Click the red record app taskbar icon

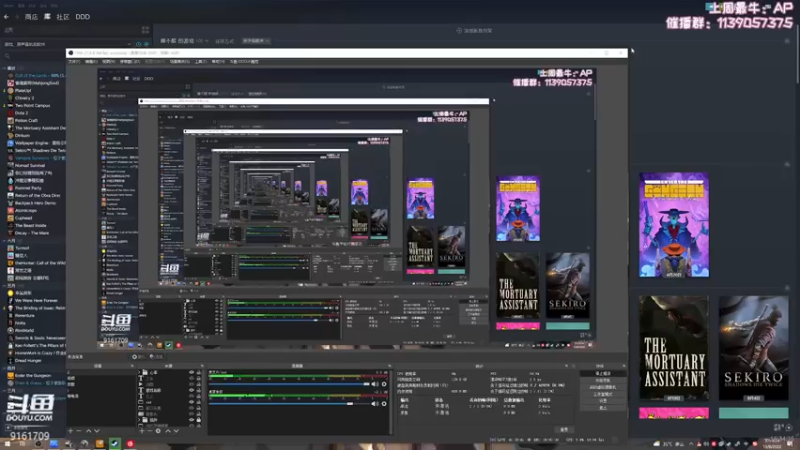point(130,444)
